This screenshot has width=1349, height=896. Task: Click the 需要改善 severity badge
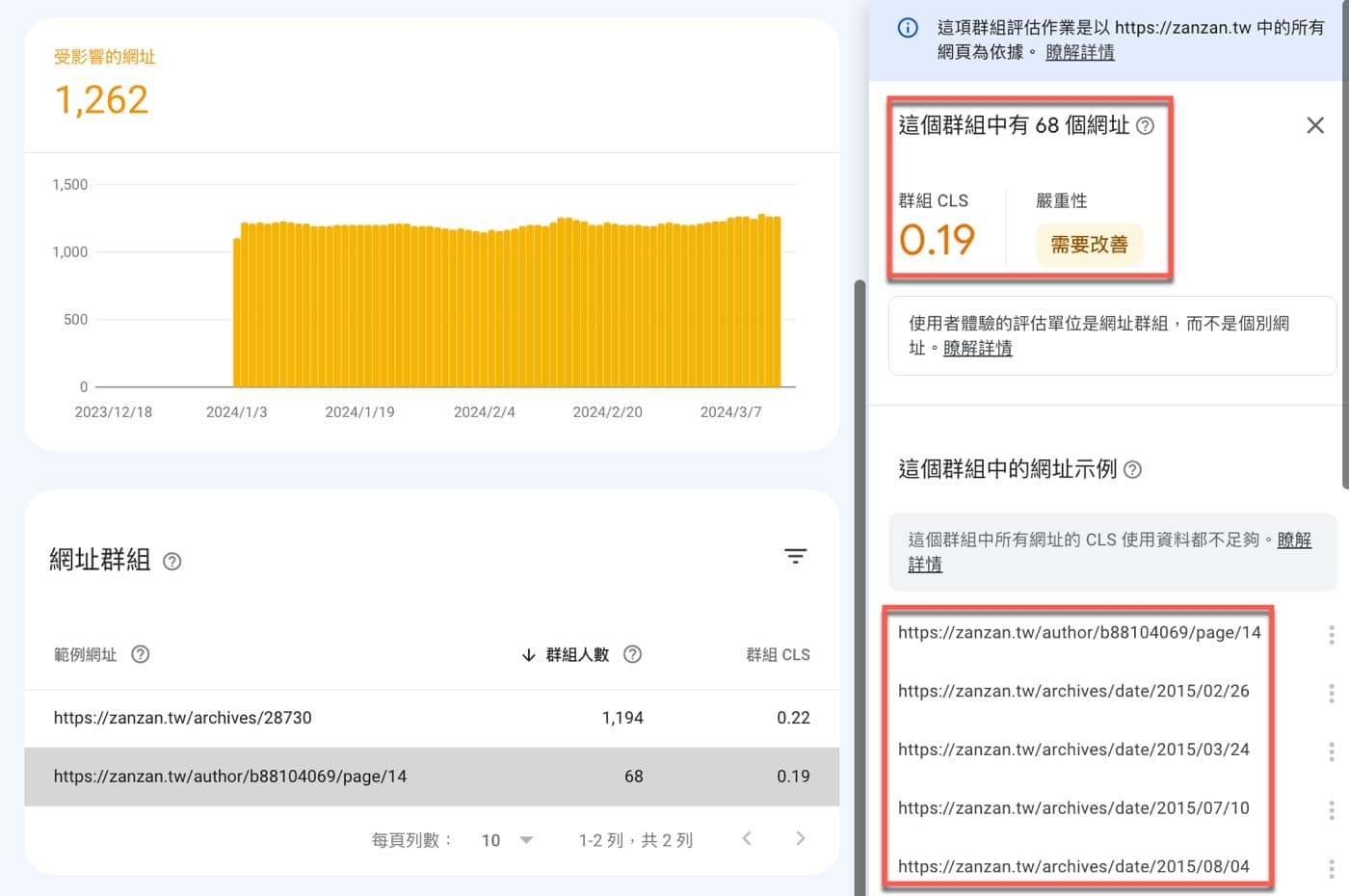tap(1089, 245)
